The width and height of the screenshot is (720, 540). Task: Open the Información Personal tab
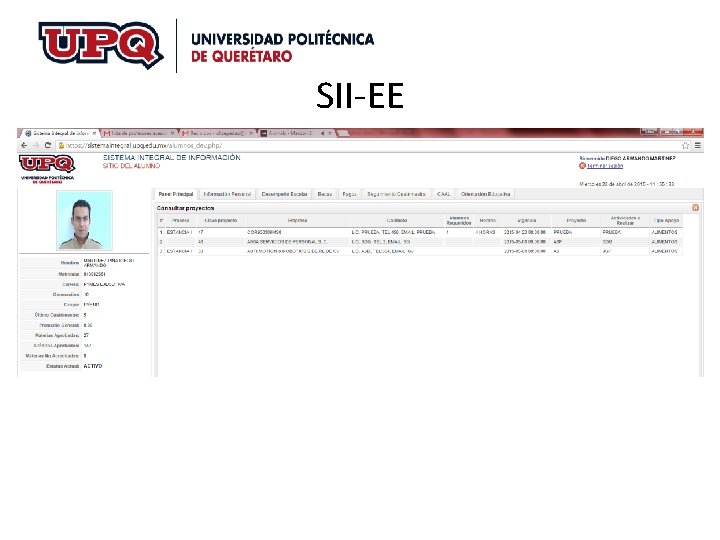227,194
